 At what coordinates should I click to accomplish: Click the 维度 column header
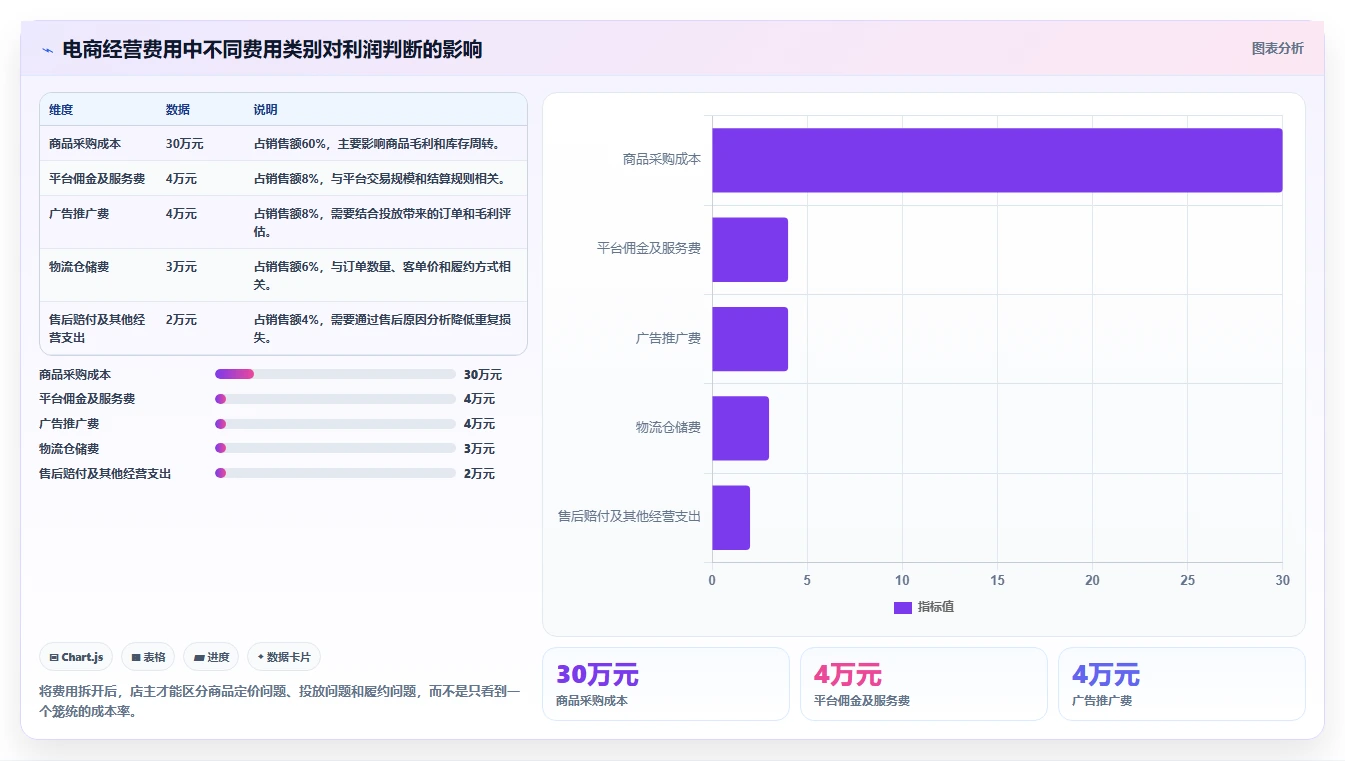(x=61, y=110)
